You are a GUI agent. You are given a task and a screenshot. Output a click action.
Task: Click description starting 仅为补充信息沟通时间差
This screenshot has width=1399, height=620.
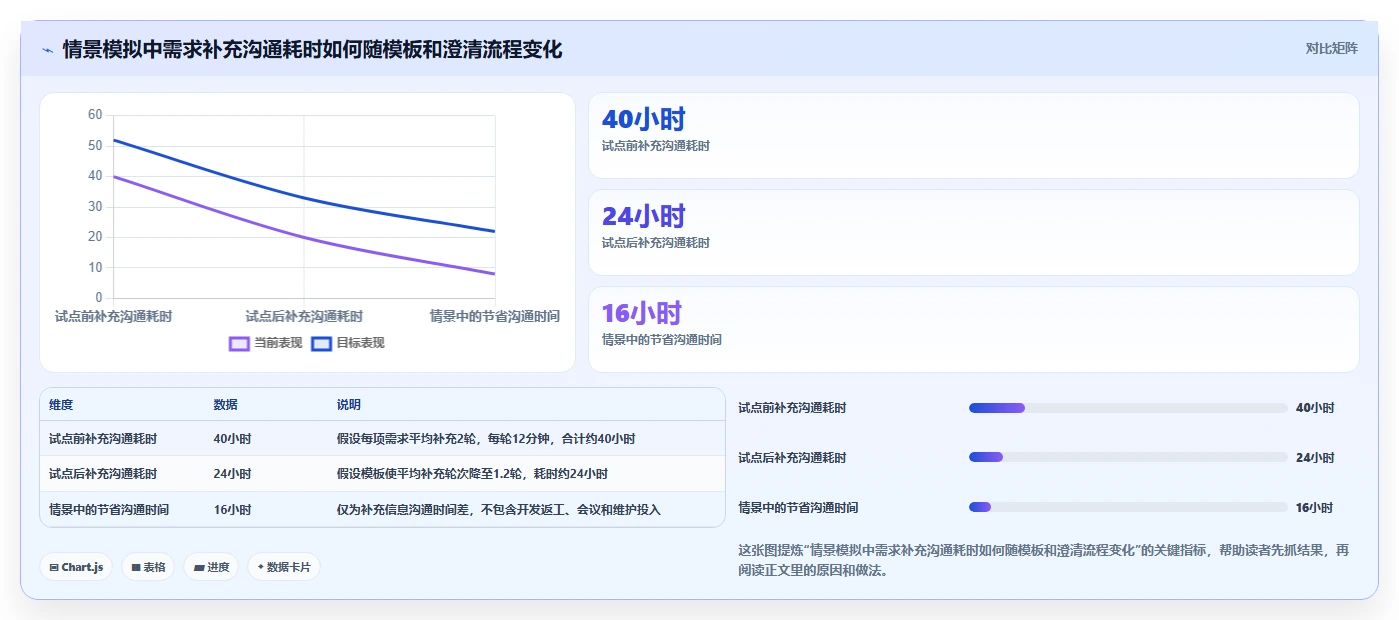click(499, 509)
